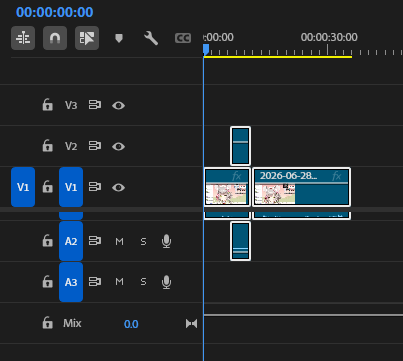Screen dimensions: 403x361
Task: Hide track V2 output with eye
Action: pyautogui.click(x=118, y=147)
